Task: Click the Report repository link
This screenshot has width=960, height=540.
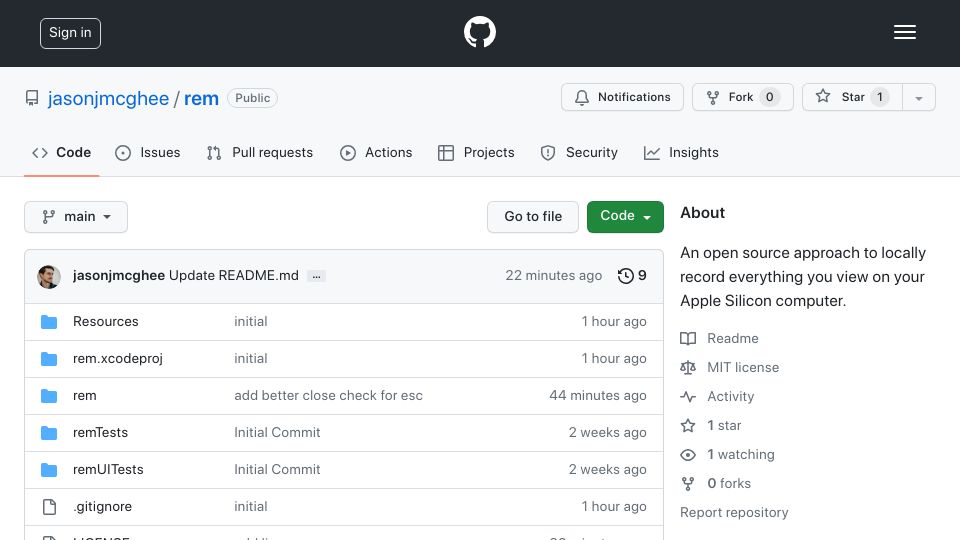Action: [x=734, y=512]
